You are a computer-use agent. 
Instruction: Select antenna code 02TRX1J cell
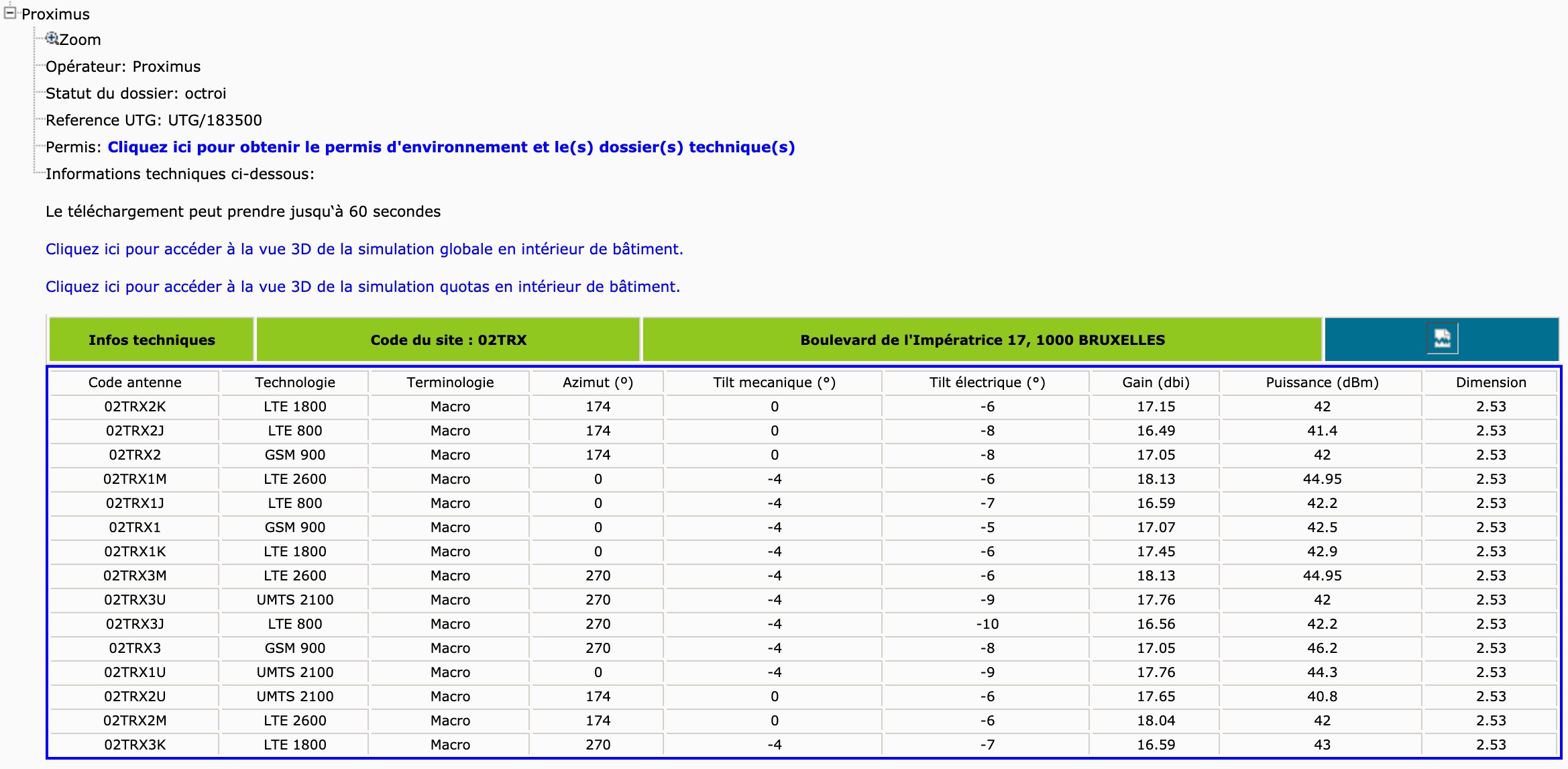tap(135, 503)
